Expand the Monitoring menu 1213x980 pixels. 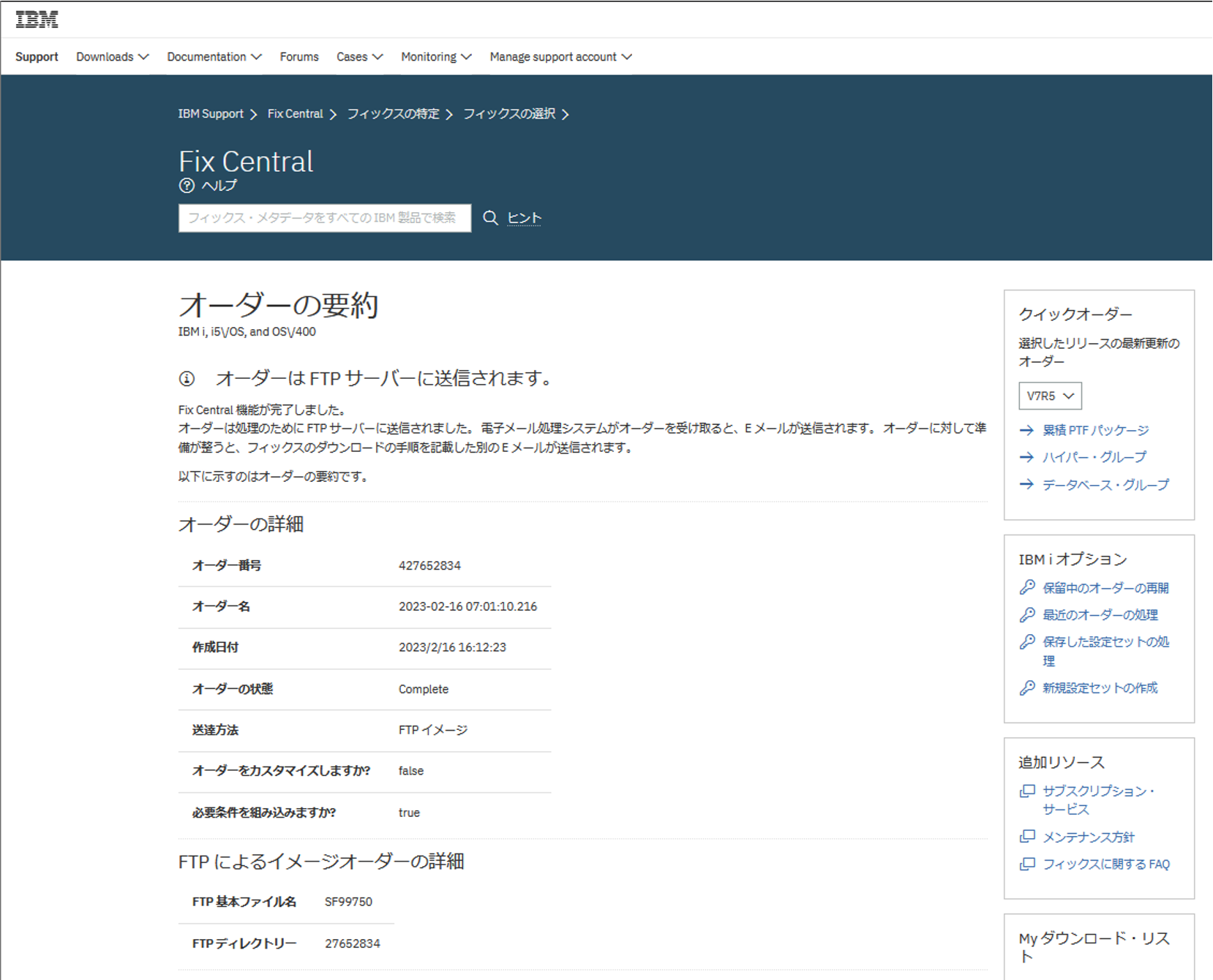pos(437,57)
